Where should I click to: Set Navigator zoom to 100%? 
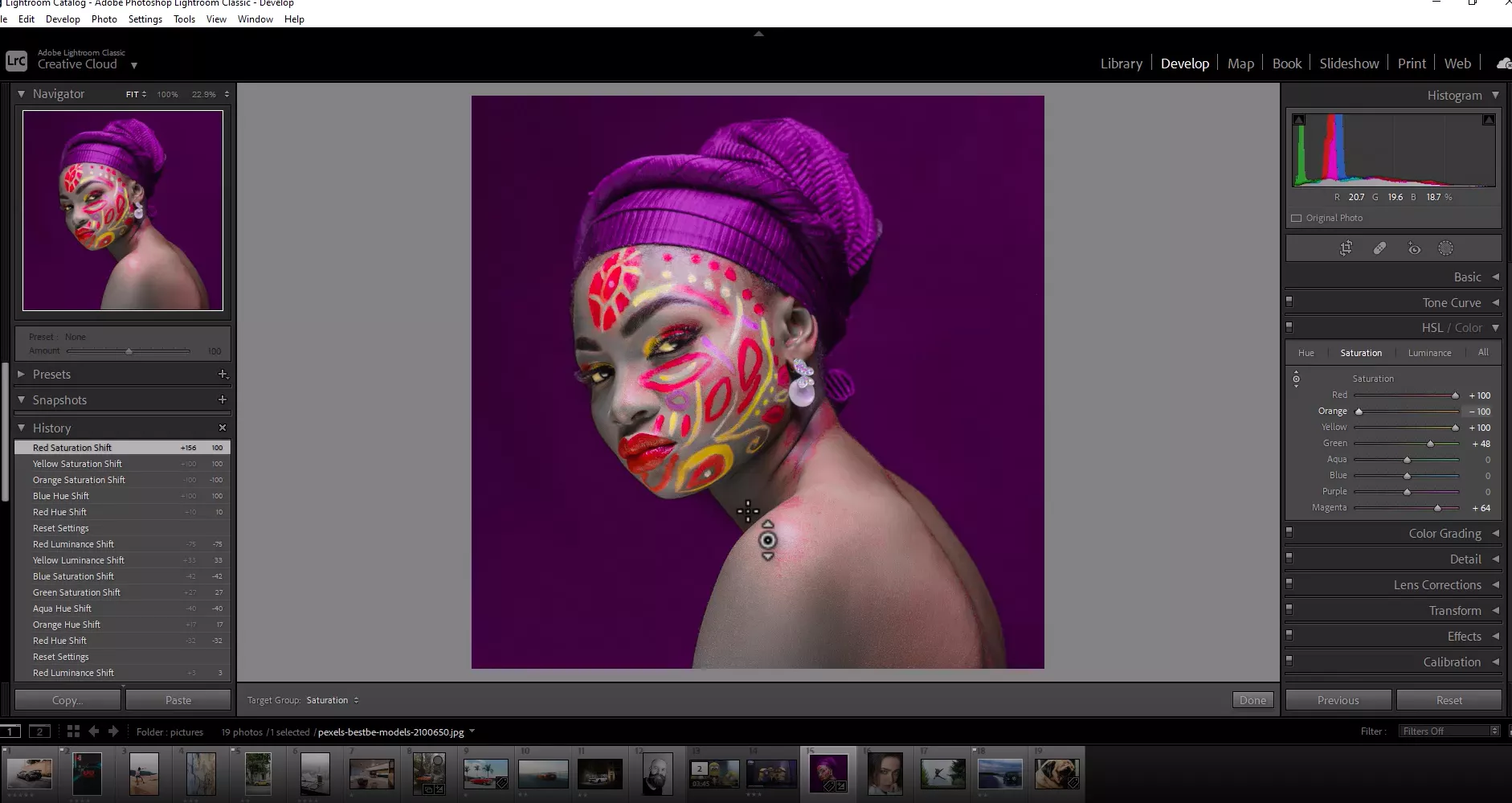tap(167, 94)
